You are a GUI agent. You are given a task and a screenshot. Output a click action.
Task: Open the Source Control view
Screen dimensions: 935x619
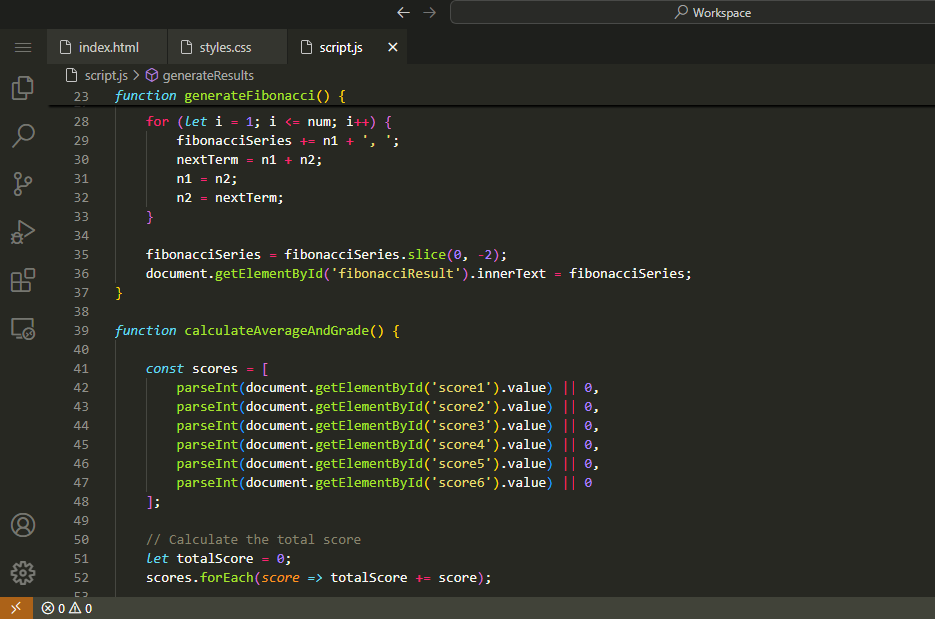coord(23,184)
